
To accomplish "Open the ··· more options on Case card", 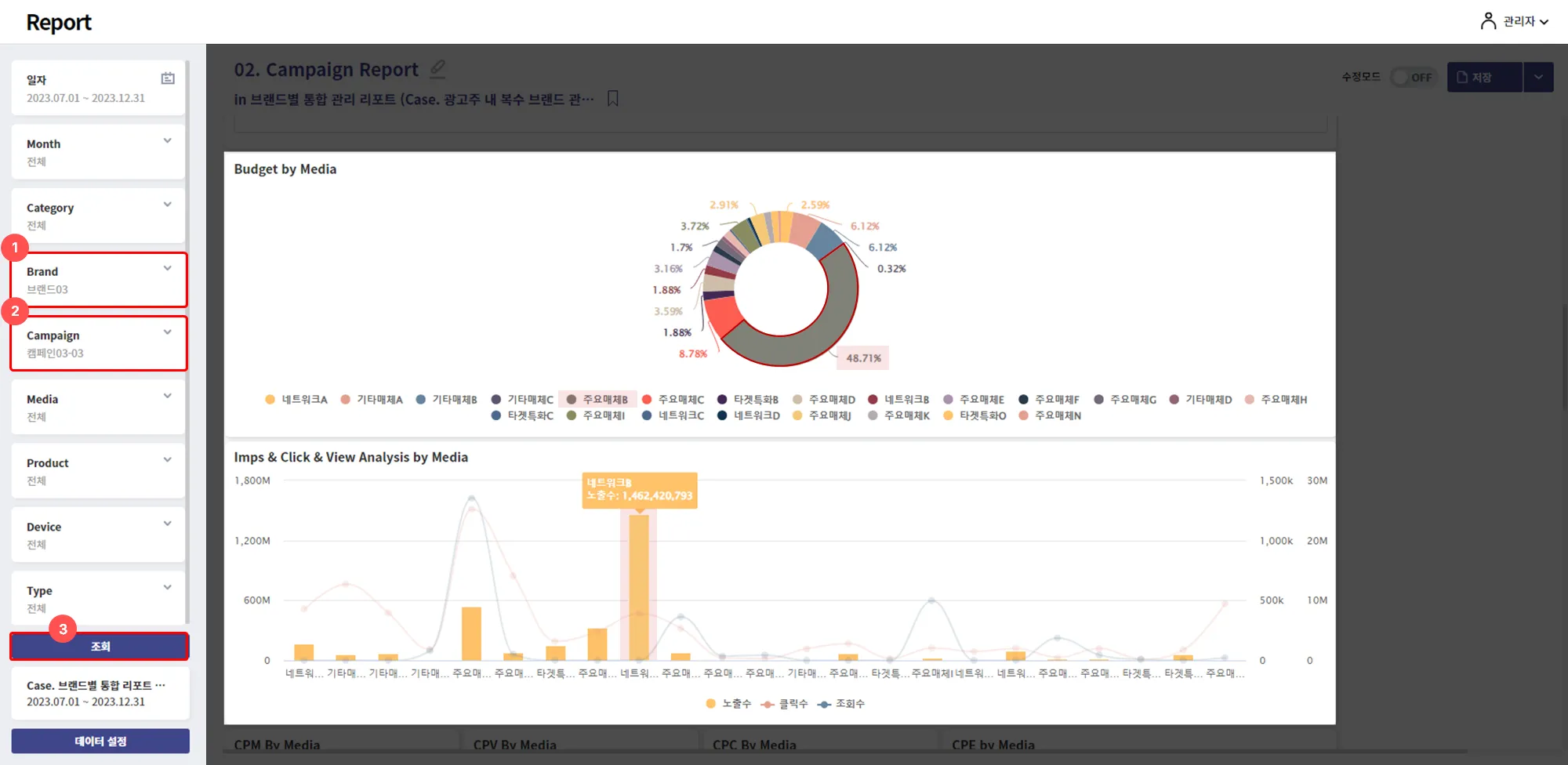I will 160,685.
